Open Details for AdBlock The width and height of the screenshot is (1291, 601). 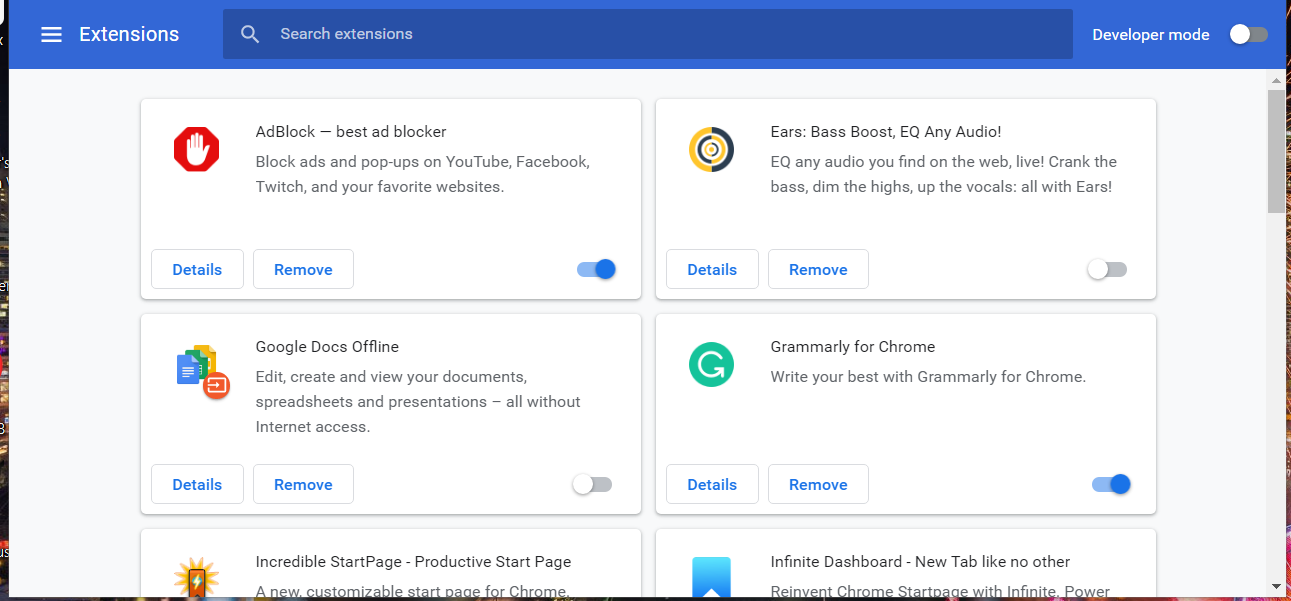(x=197, y=269)
